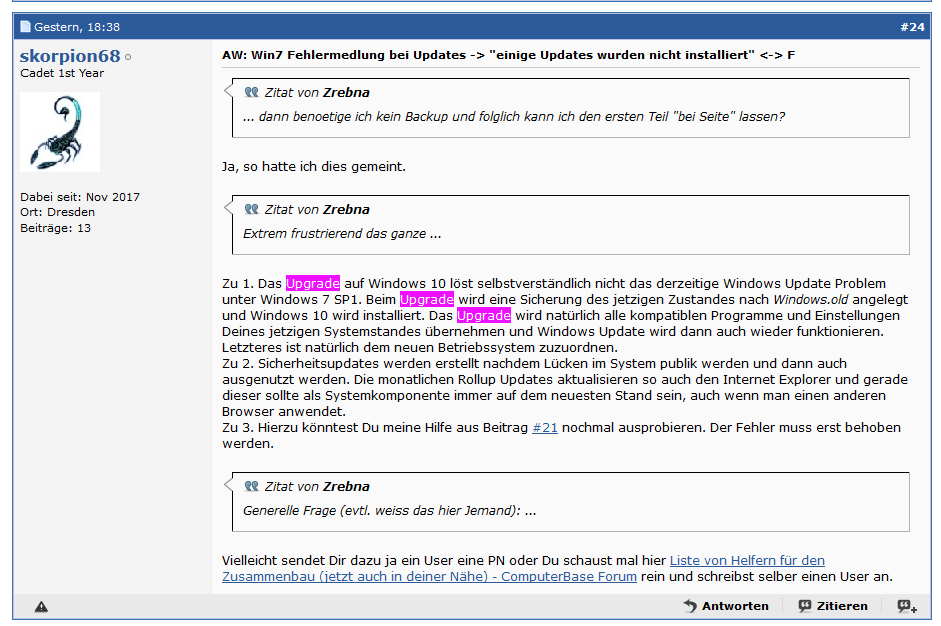Click quote icon in 'Generelle Frage' quote

tap(251, 486)
